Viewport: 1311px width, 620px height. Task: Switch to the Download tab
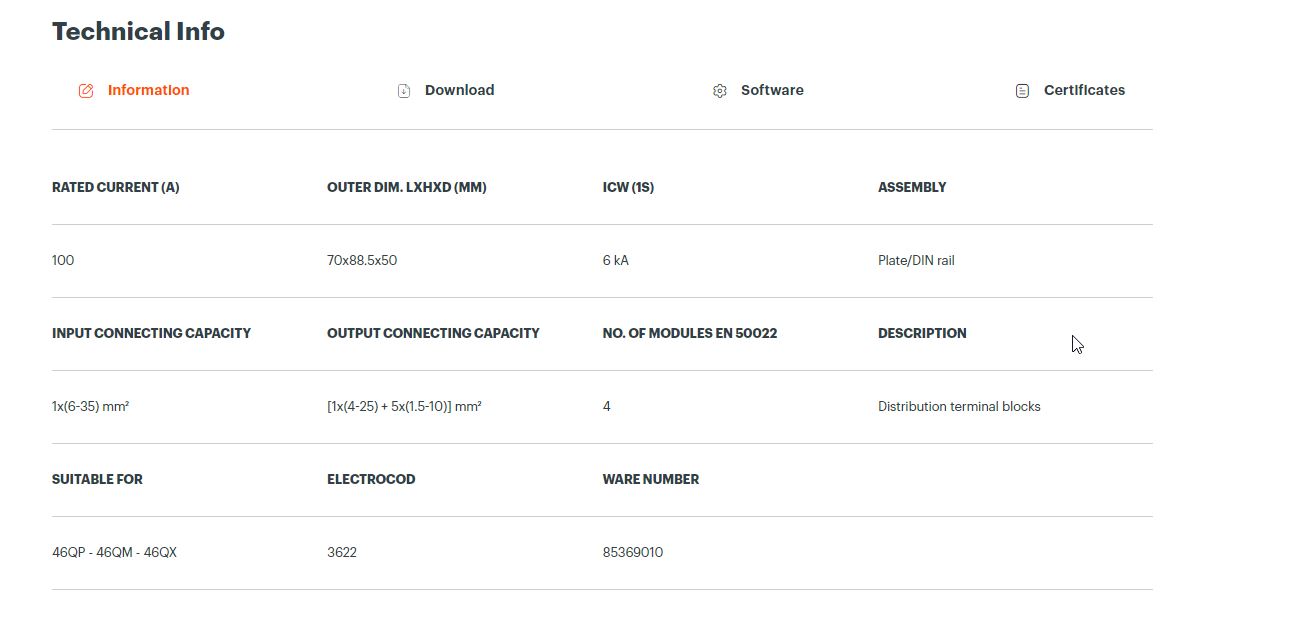click(459, 90)
